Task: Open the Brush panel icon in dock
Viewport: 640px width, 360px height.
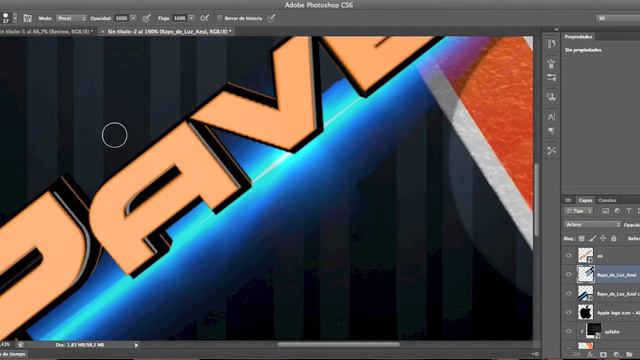Action: point(551,64)
